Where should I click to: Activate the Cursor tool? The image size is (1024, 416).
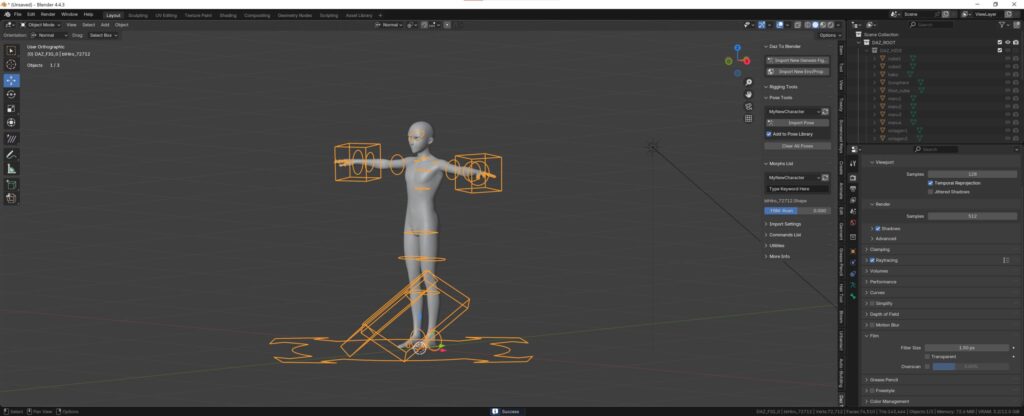(11, 64)
